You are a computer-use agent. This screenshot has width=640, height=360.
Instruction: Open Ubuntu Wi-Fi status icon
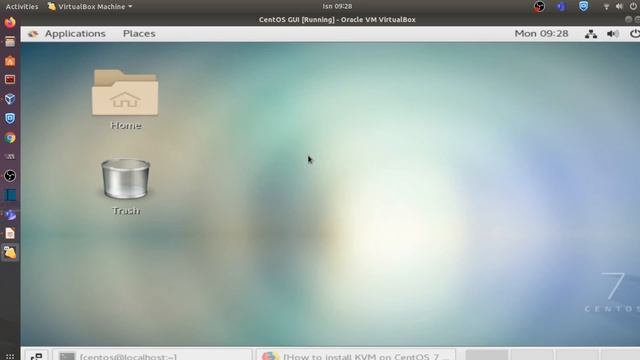[x=606, y=7]
